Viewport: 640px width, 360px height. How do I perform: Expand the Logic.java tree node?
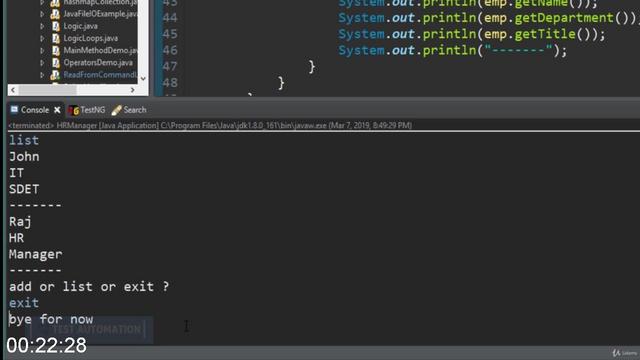pyautogui.click(x=42, y=26)
